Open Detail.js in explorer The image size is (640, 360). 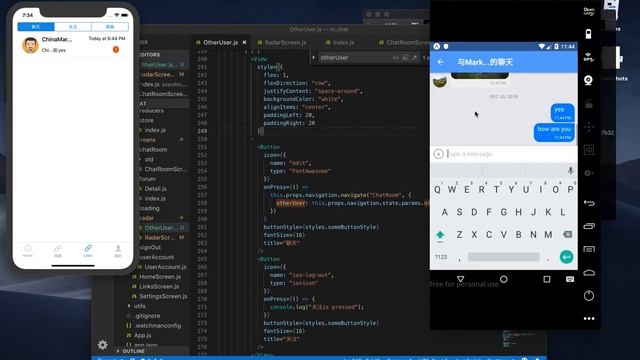pos(155,189)
